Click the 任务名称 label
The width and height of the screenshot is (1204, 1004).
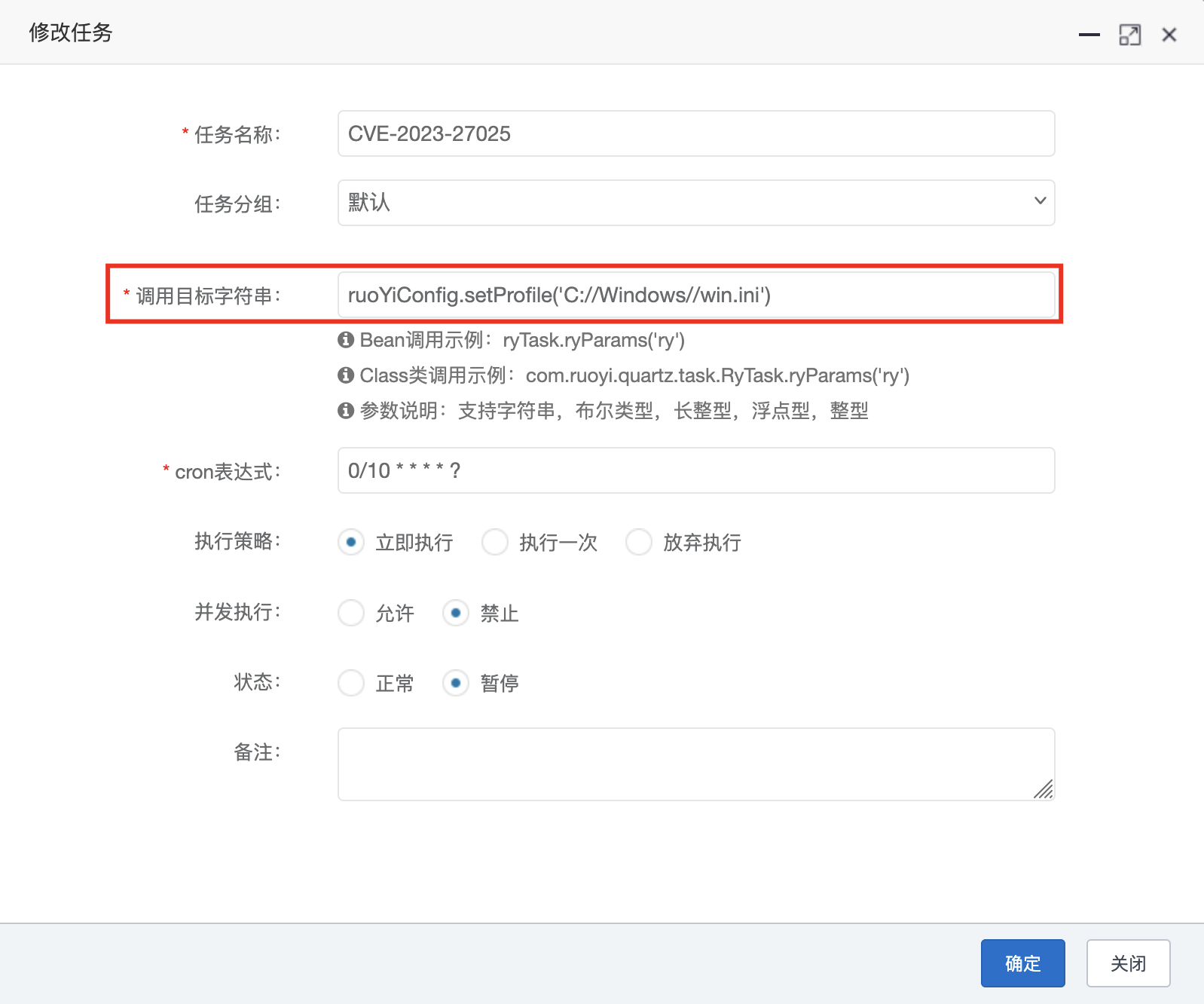pos(237,134)
